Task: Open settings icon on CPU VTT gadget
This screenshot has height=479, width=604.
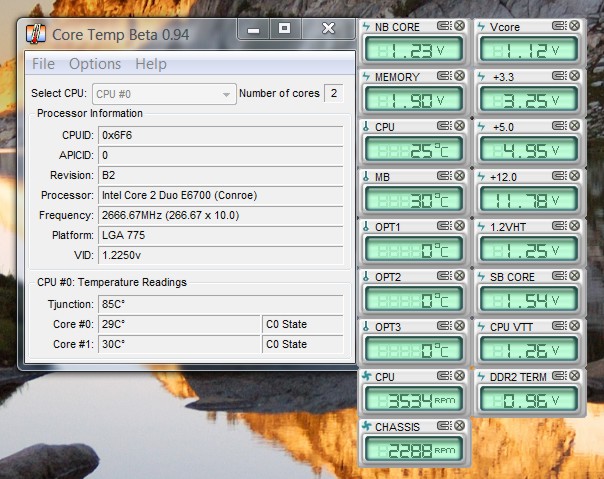Action: tap(559, 326)
